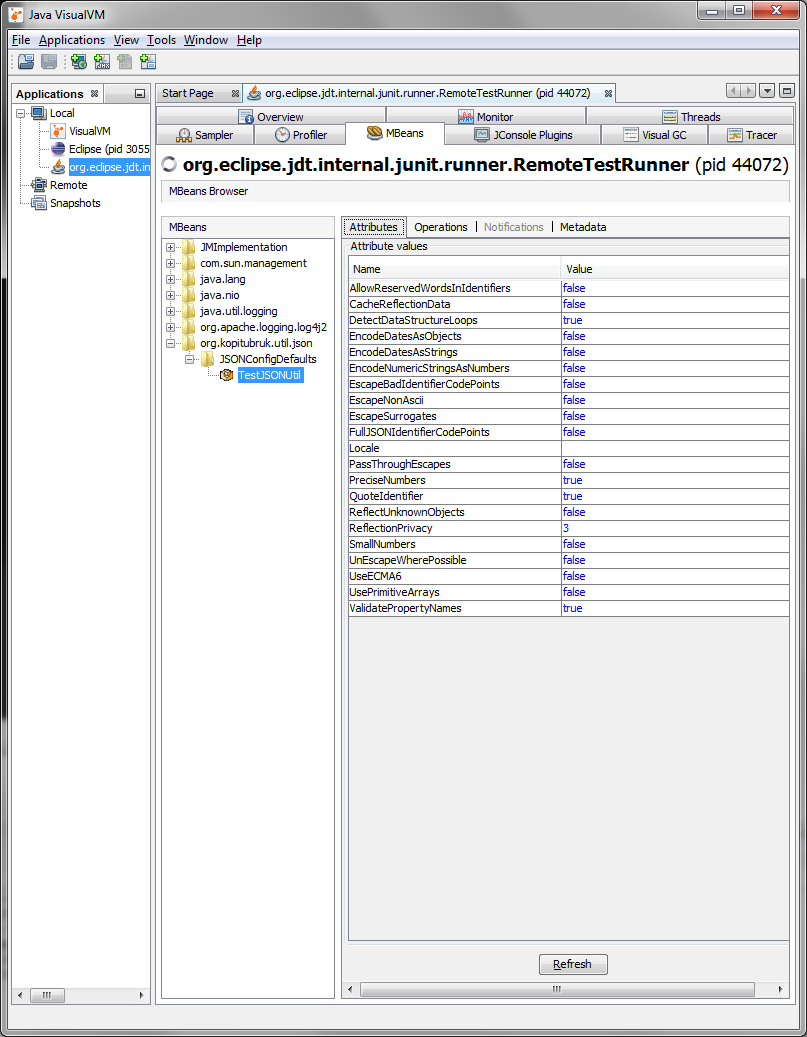Image resolution: width=807 pixels, height=1037 pixels.
Task: Open the File menu
Action: click(21, 40)
